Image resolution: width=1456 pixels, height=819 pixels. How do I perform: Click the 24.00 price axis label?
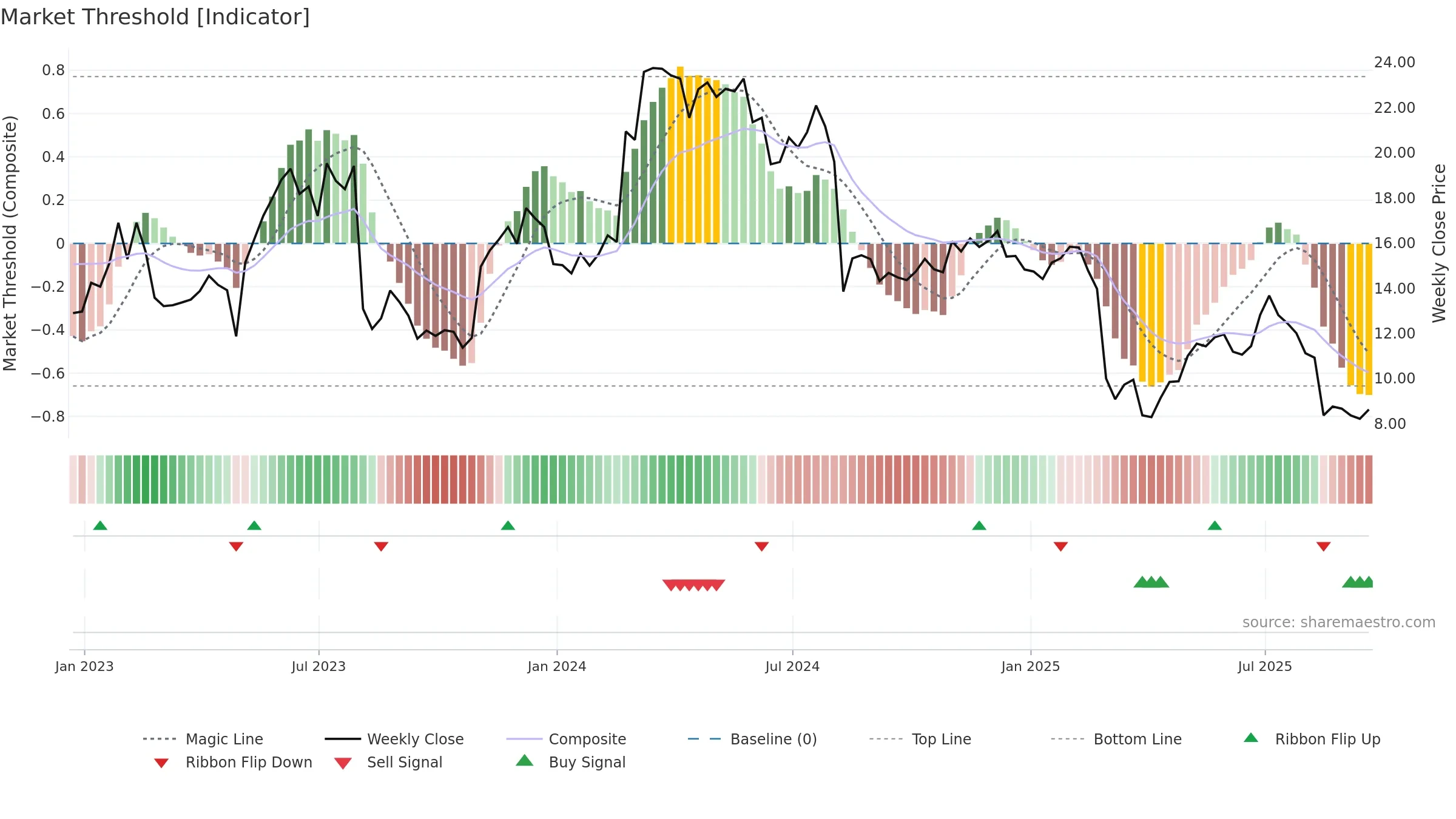(x=1395, y=62)
